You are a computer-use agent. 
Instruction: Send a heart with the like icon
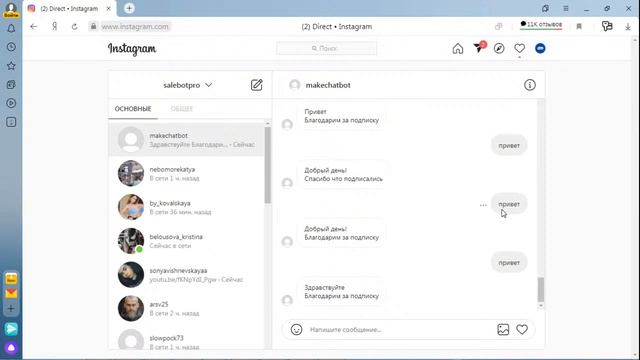(522, 329)
